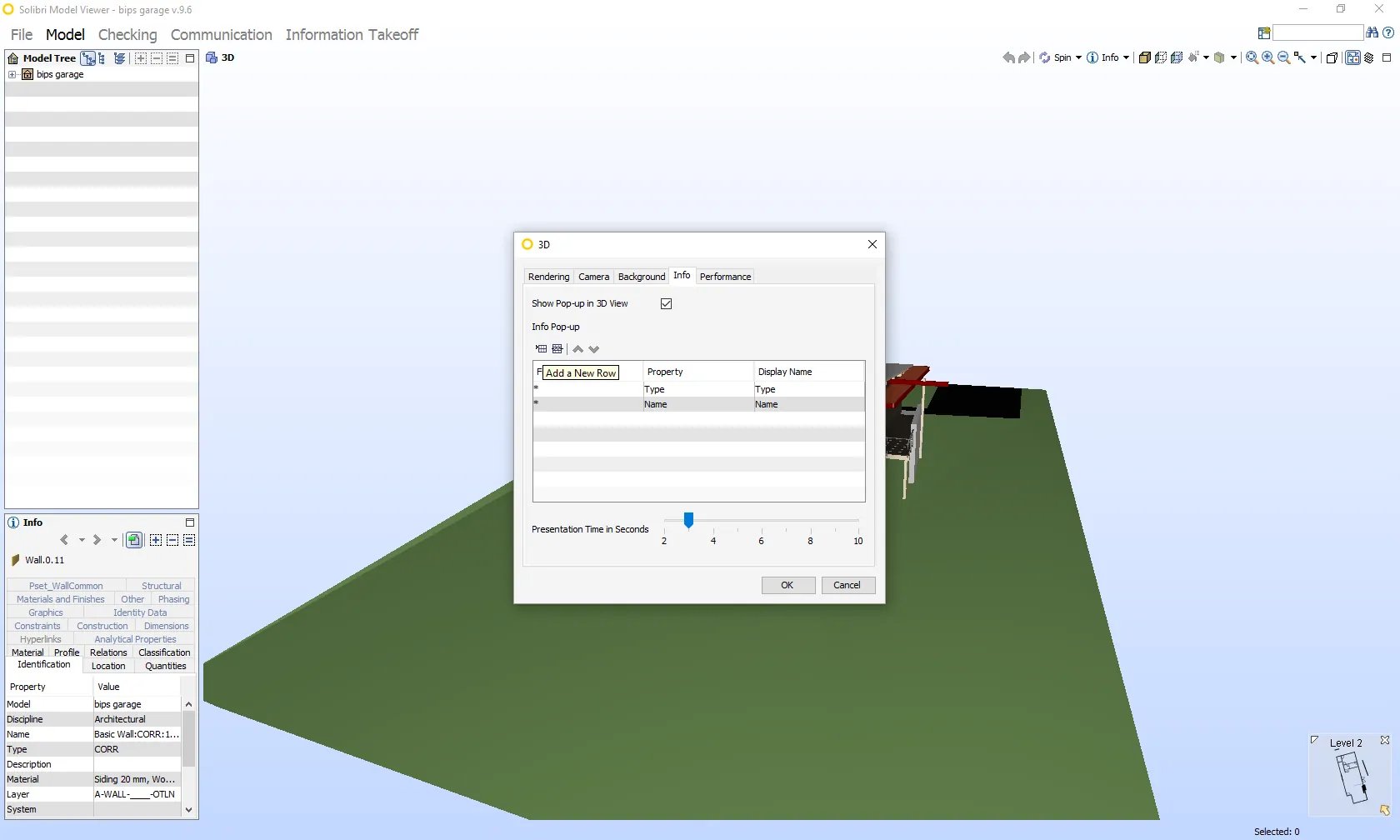Open the Checking menu
The height and width of the screenshot is (840, 1400).
click(127, 34)
